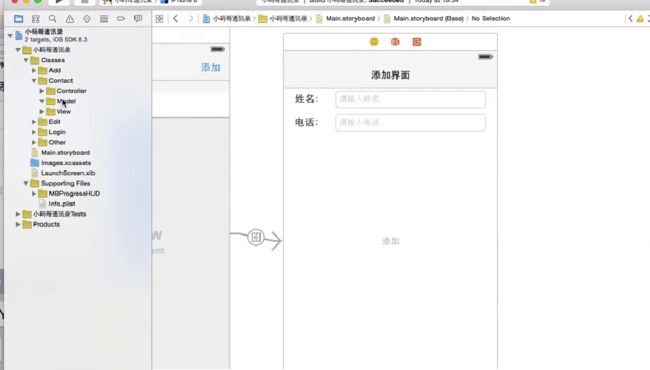Select the red Exit scene icon

coord(417,42)
